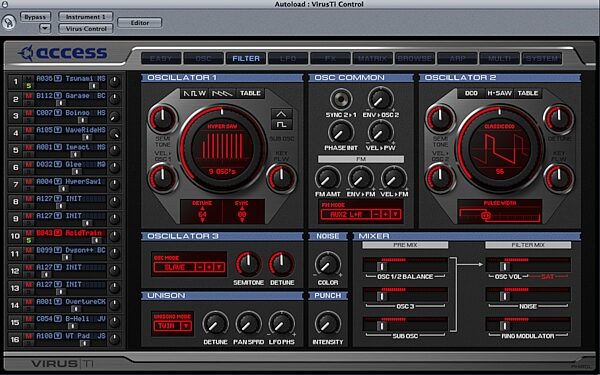Open preset dropdown for C054 B-Heli
Screen dimensions: 600x375
(x=57, y=318)
